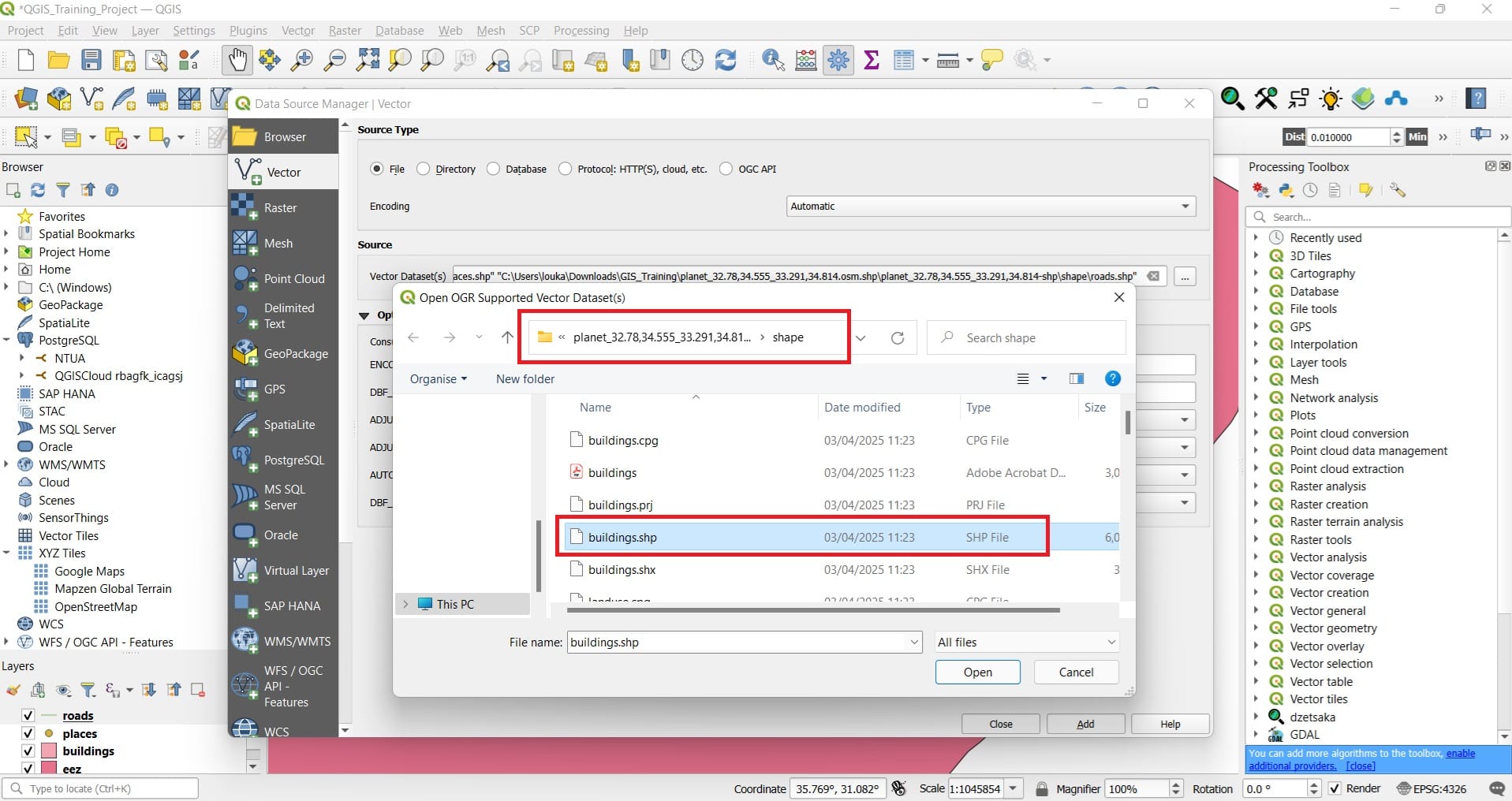Click the Open Project folder icon
Image resolution: width=1512 pixels, height=801 pixels.
(58, 60)
